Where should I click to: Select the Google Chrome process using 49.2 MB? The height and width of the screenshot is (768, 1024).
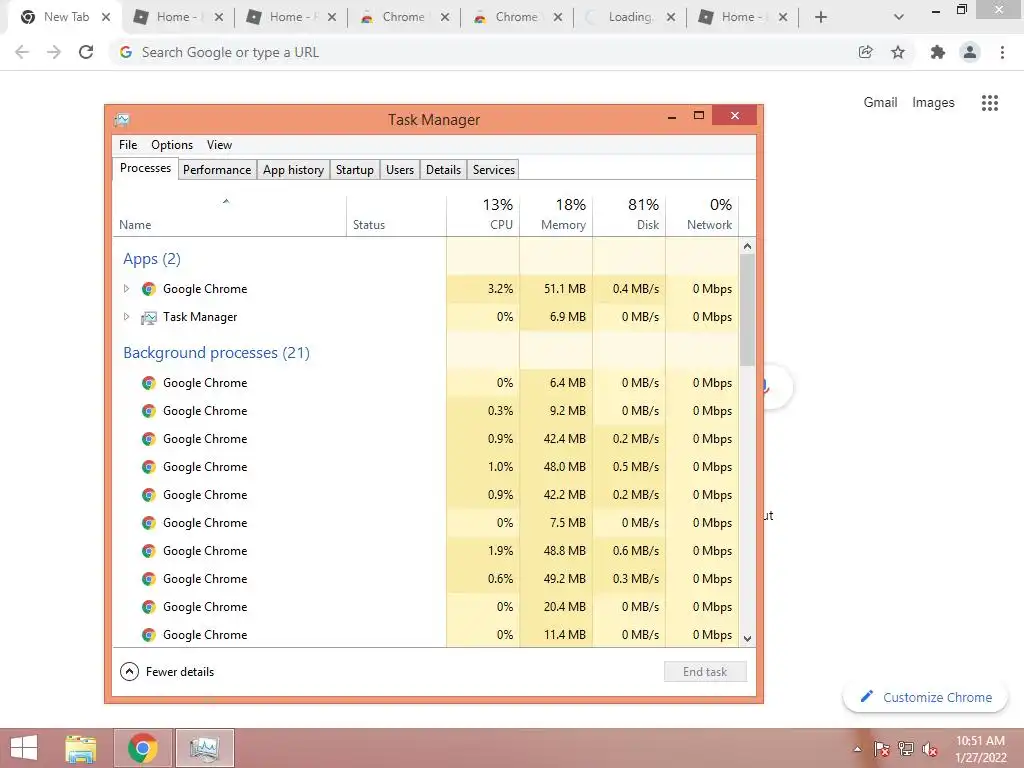coord(426,579)
